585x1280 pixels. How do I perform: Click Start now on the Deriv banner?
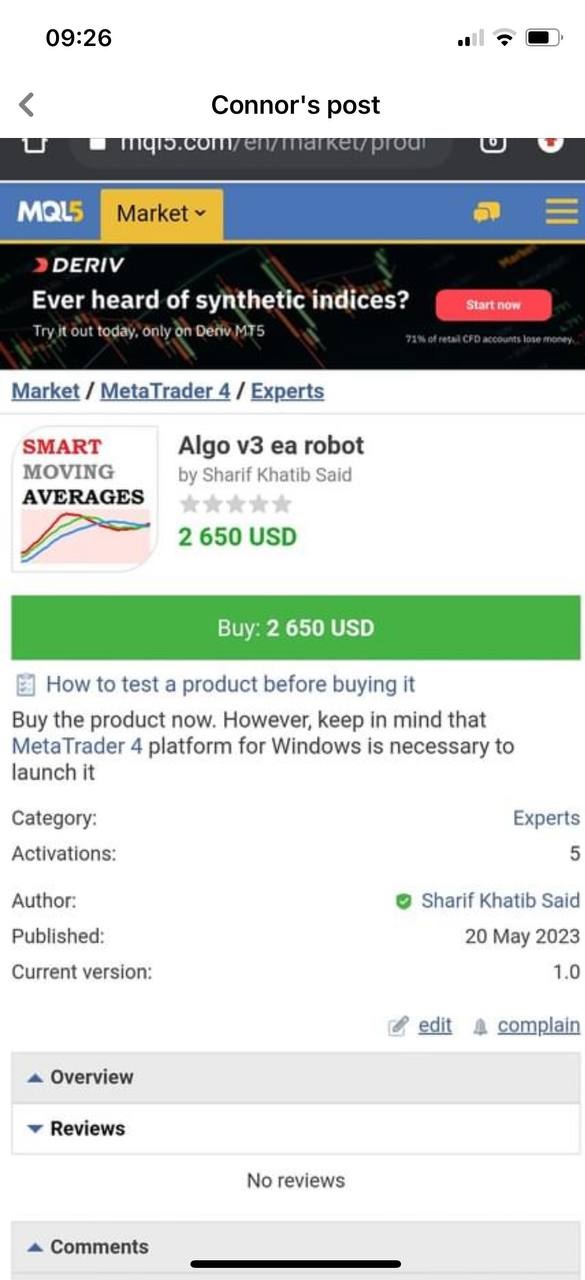coord(492,305)
